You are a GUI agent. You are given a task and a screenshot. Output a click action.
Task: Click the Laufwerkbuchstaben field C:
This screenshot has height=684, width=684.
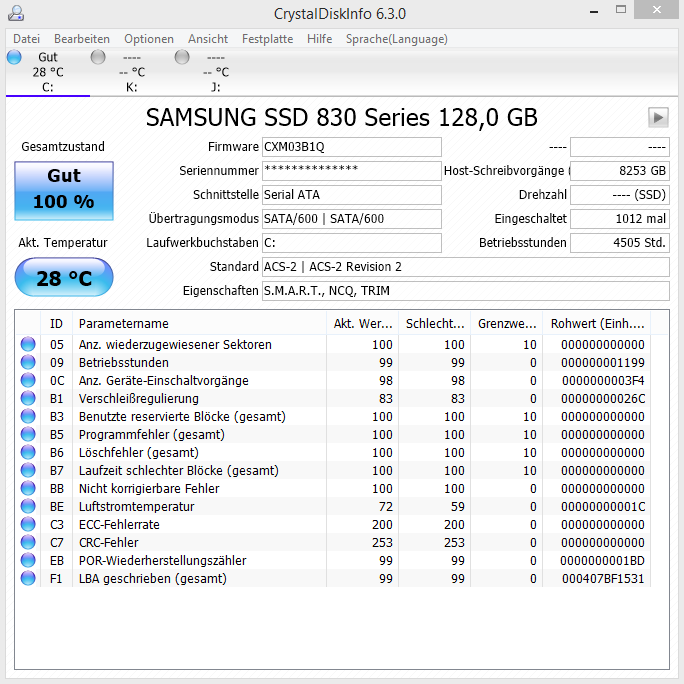(x=352, y=243)
